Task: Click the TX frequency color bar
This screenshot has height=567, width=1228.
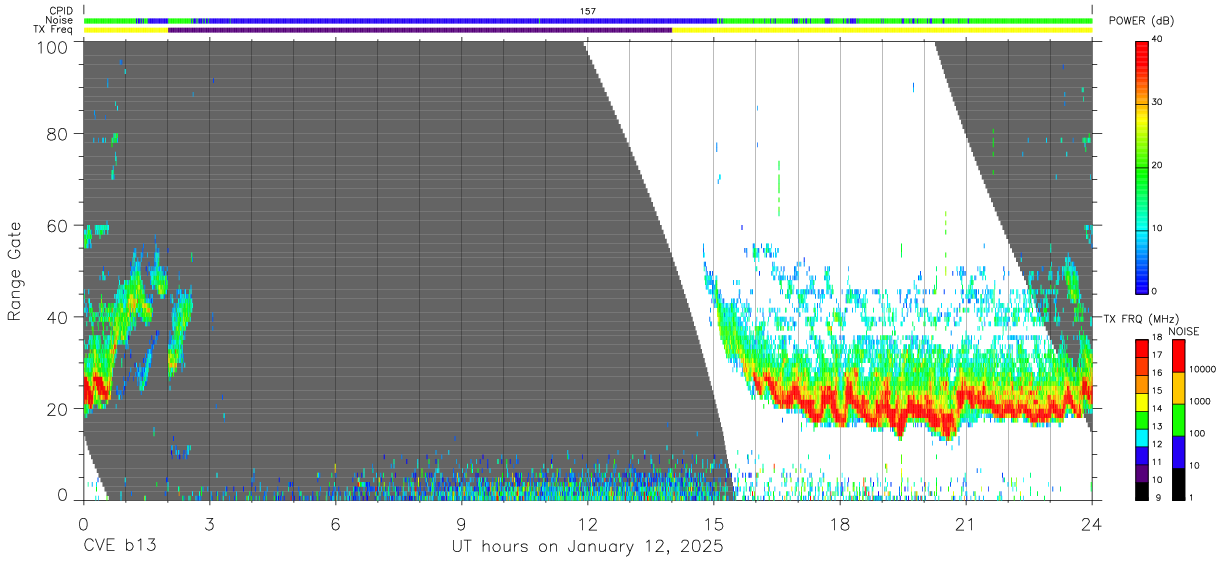Action: pyautogui.click(x=1142, y=420)
